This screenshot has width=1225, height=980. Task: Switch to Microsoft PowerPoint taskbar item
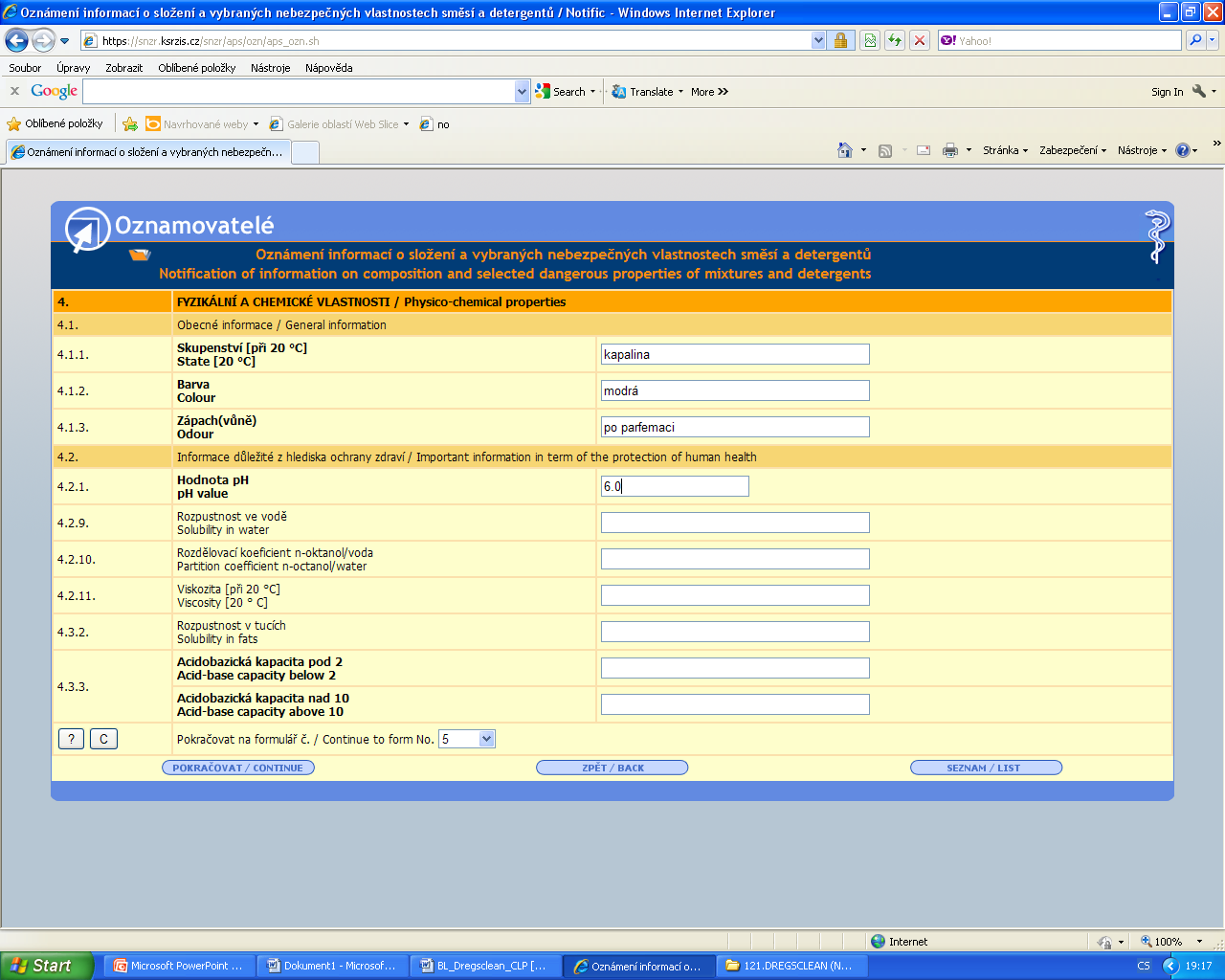(179, 966)
